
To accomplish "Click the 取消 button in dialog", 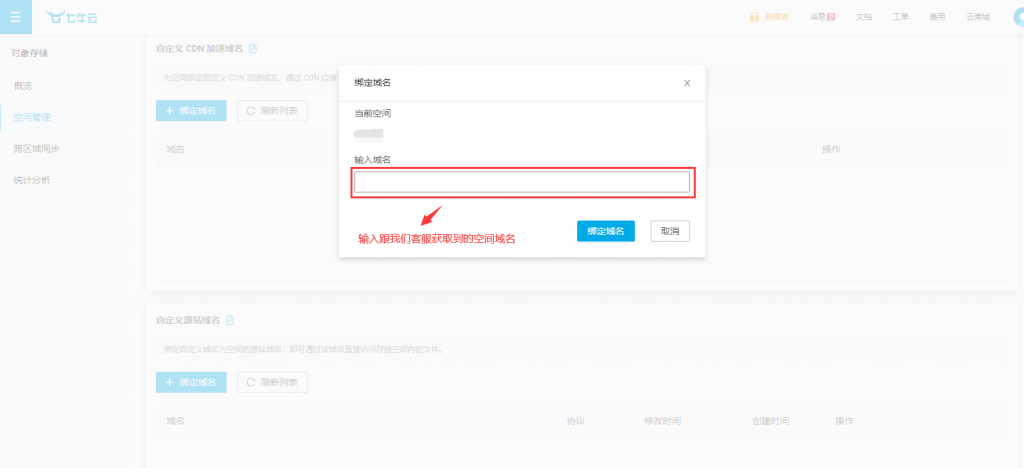I will (669, 231).
